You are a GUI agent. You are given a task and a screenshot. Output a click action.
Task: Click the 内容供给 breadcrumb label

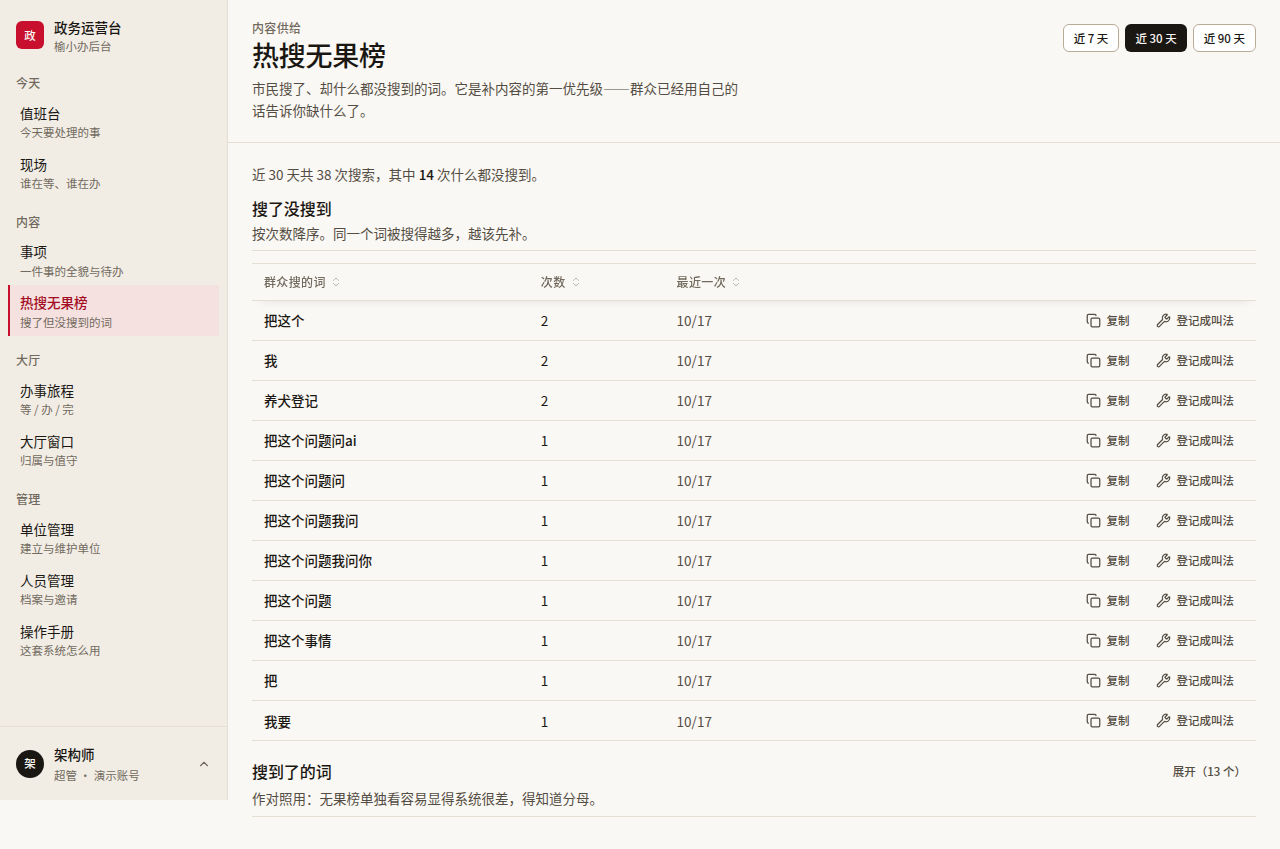276,28
